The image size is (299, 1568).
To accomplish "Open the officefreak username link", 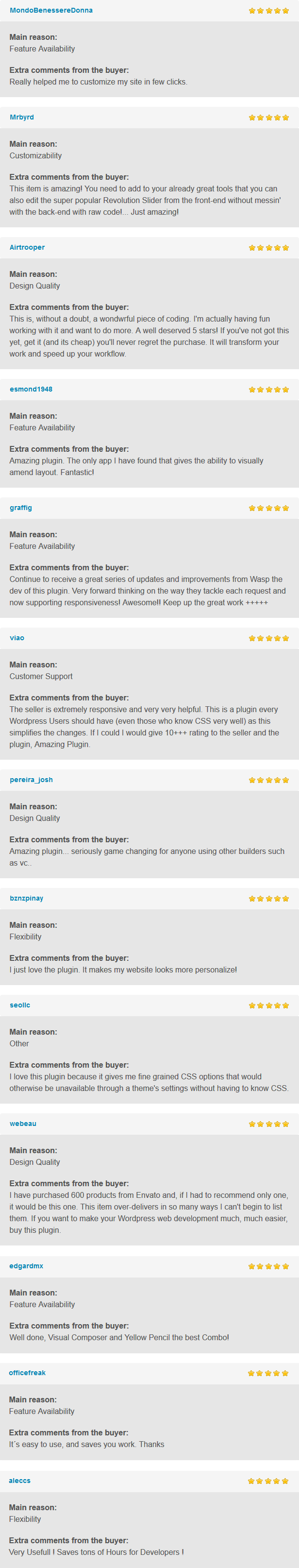I will [x=27, y=1373].
